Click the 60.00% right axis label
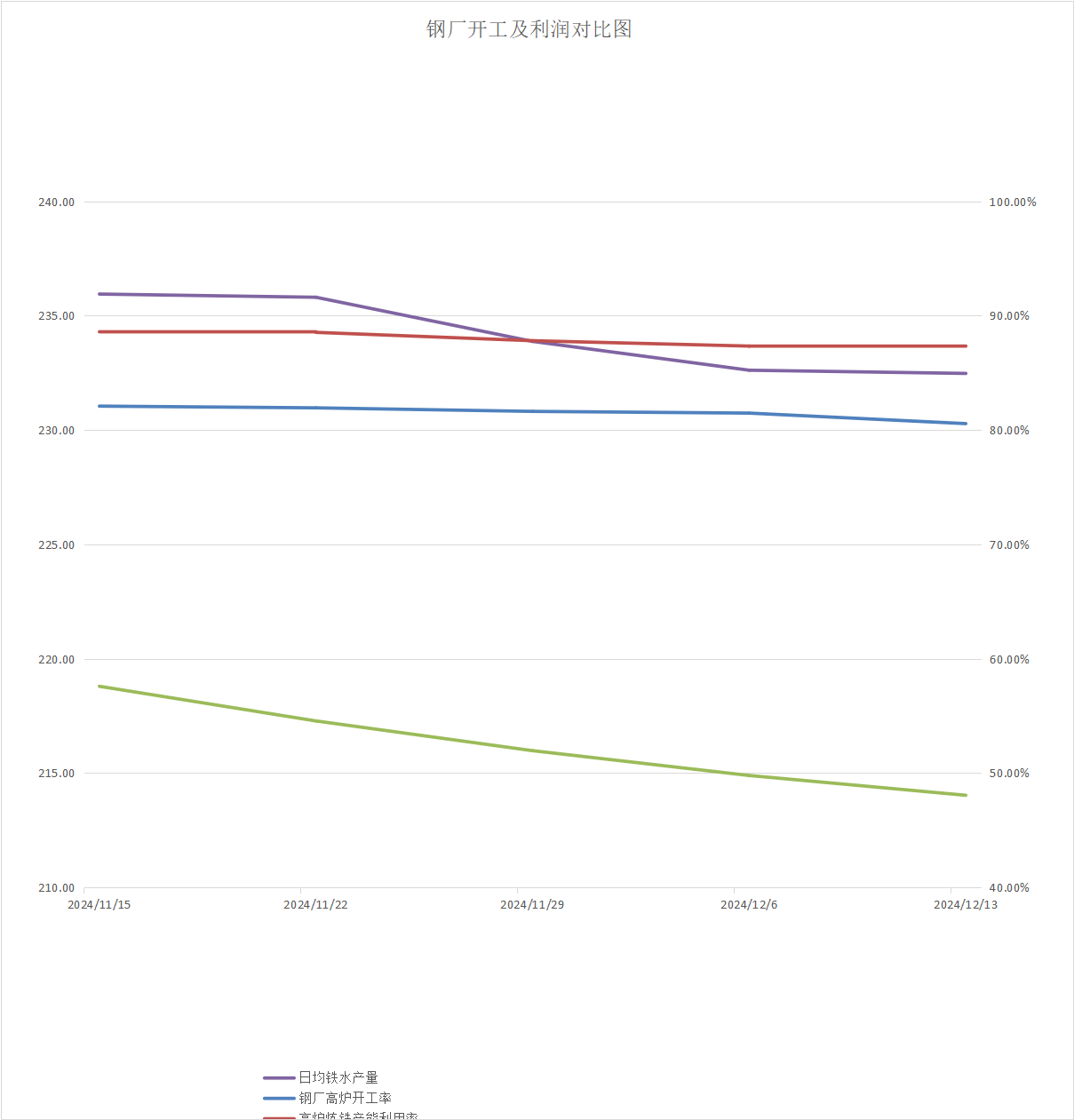The image size is (1074, 1120). click(x=1009, y=660)
